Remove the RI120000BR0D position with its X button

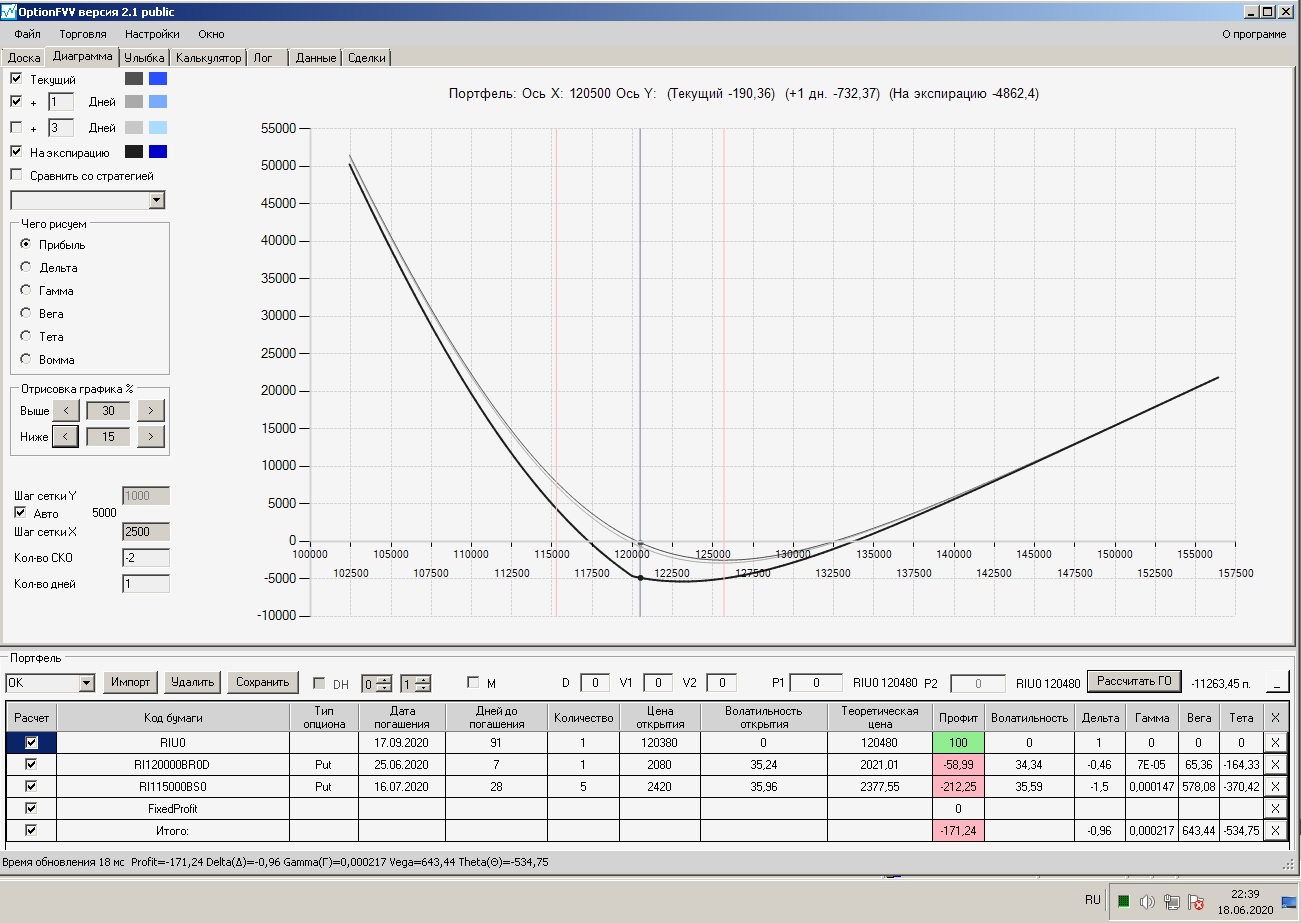pyautogui.click(x=1274, y=765)
